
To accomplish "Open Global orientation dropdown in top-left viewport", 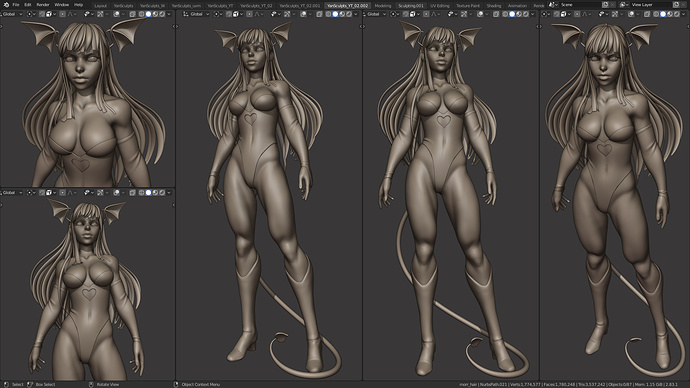I will 11,14.
